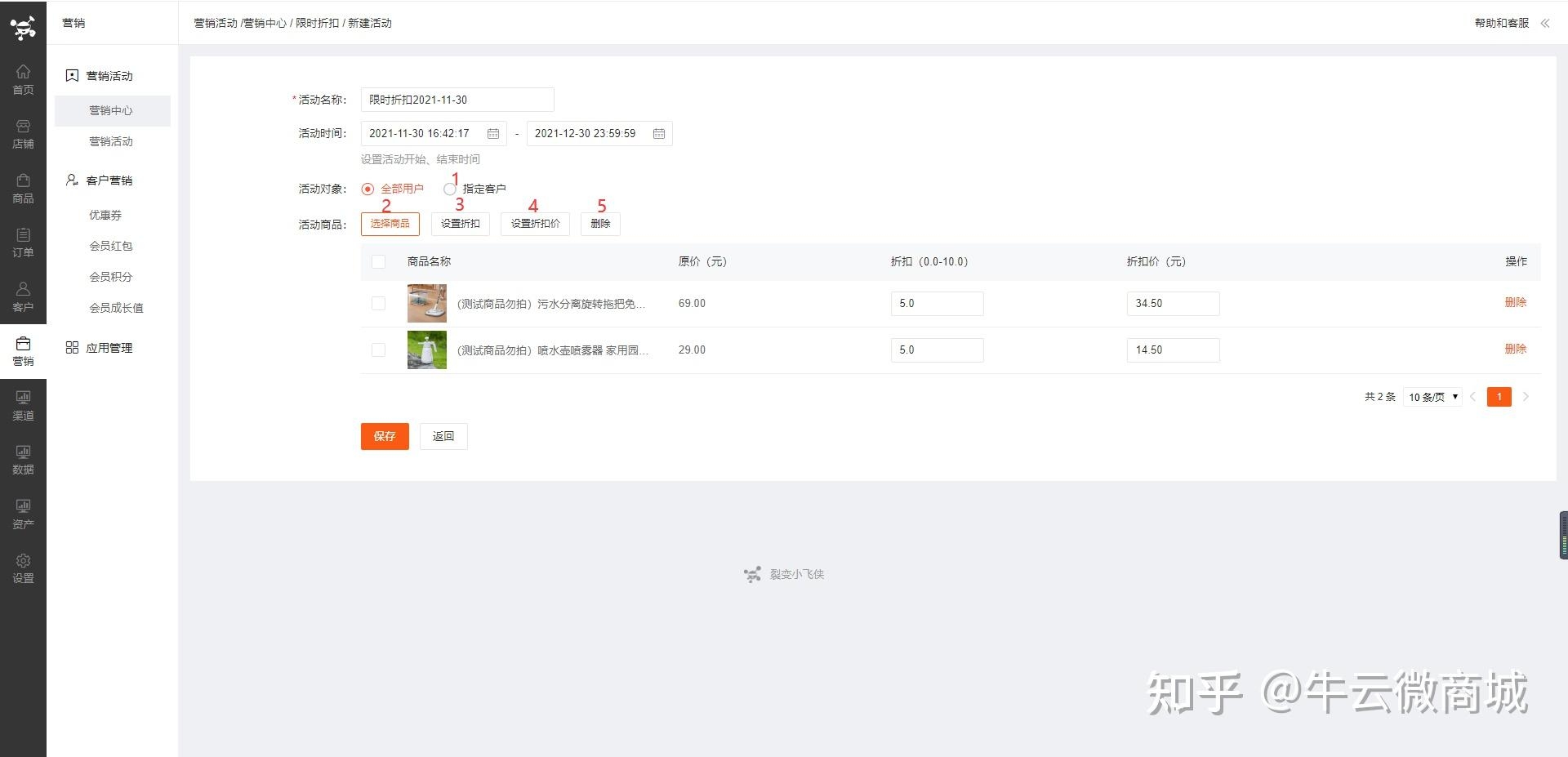Check the checkbox for the 污水分离 product row
The width and height of the screenshot is (1568, 757).
tap(378, 303)
